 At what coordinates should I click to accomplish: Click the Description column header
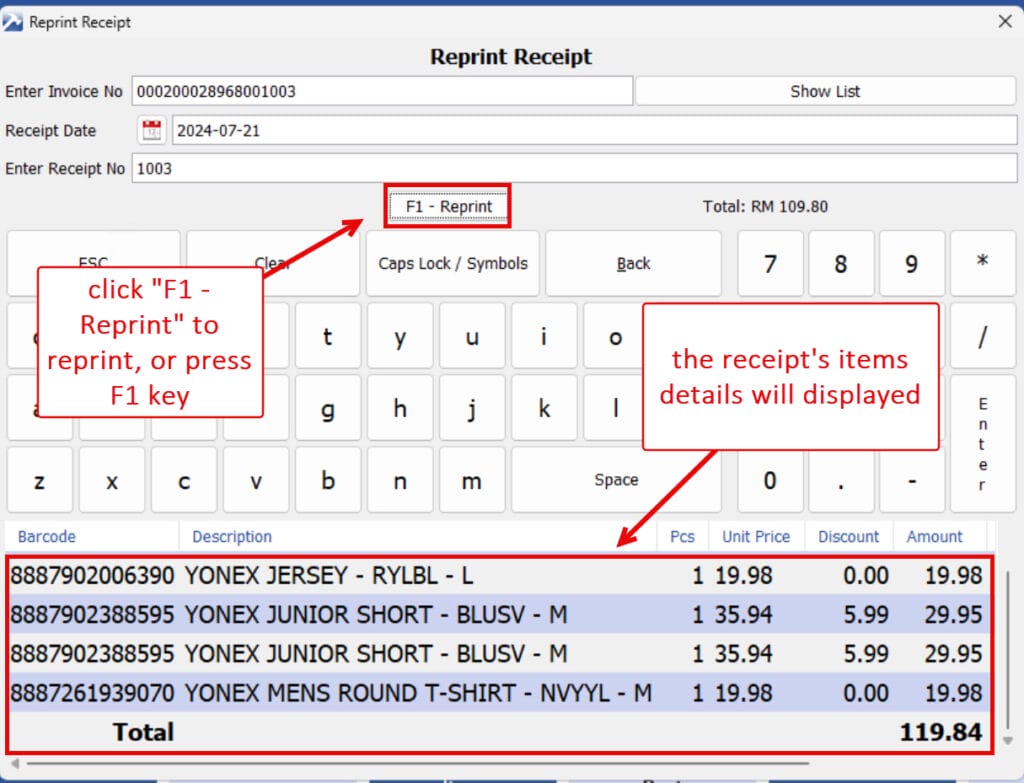pos(232,537)
